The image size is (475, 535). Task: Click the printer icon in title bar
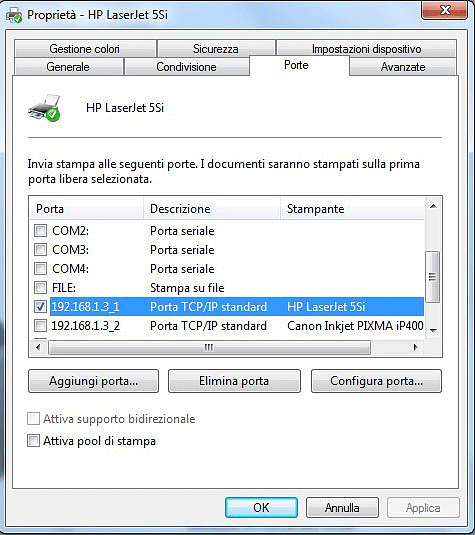(14, 15)
